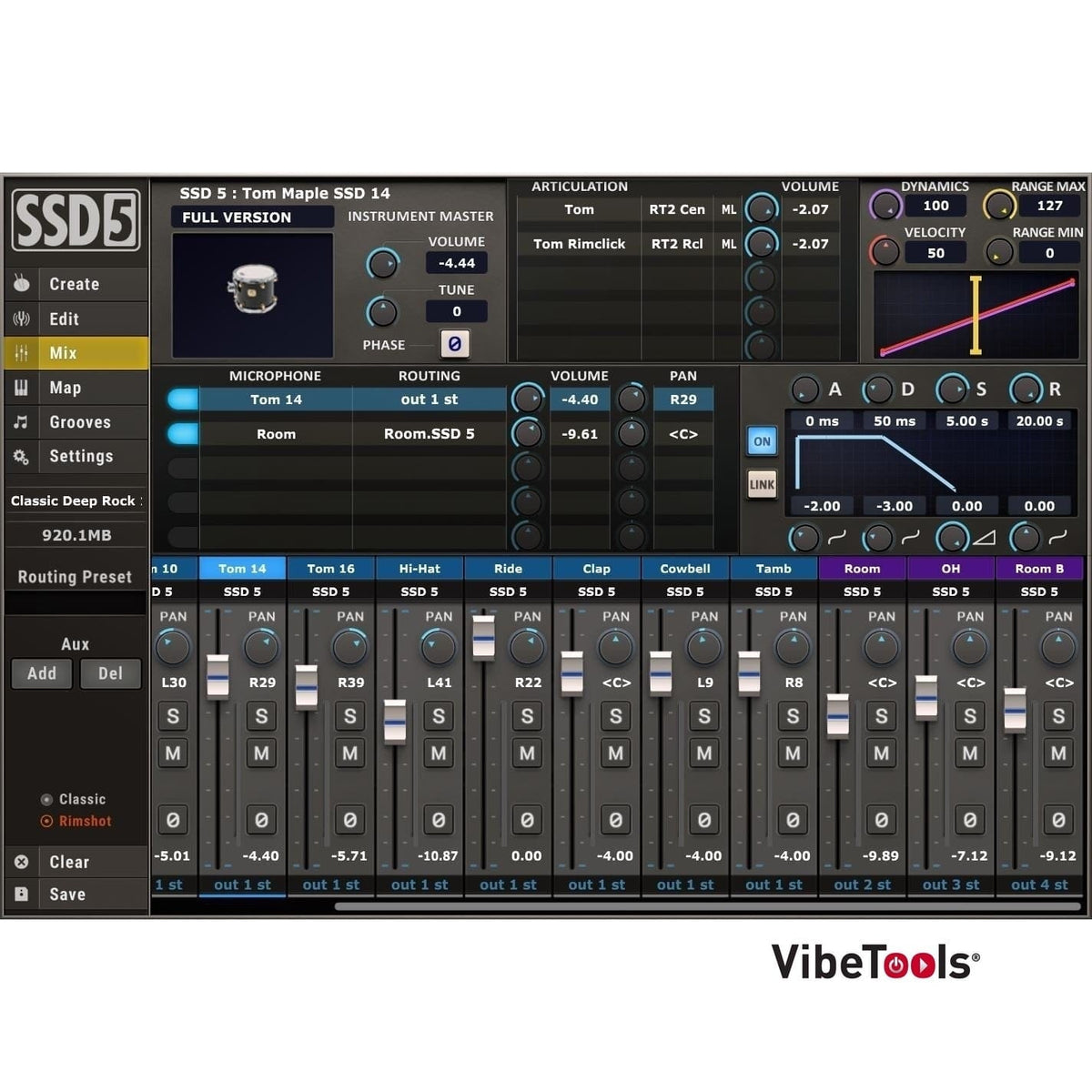
Task: Click the Settings gears icon
Action: click(22, 457)
